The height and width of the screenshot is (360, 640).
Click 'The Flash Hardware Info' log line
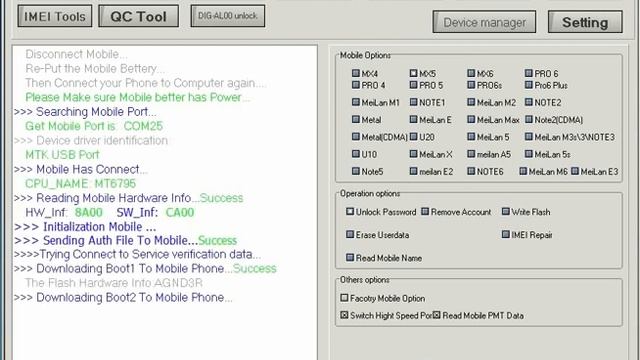pyautogui.click(x=113, y=283)
